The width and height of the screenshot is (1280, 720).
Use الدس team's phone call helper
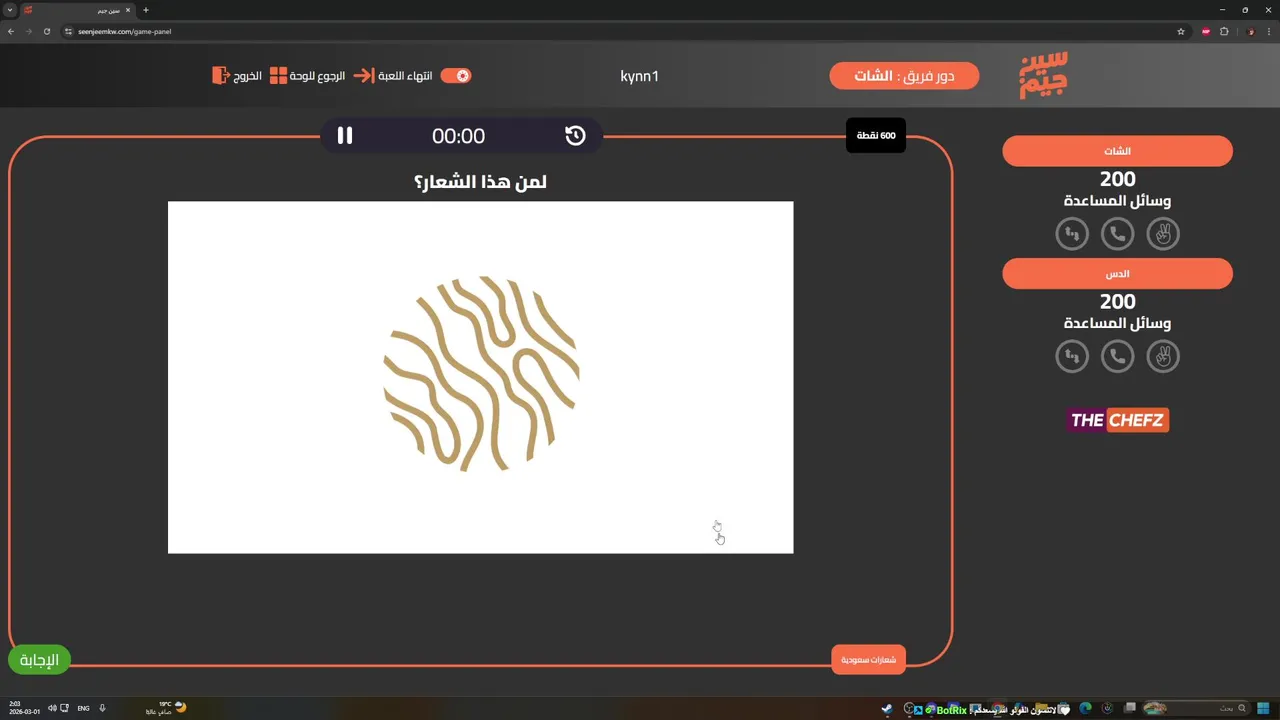tap(1117, 356)
